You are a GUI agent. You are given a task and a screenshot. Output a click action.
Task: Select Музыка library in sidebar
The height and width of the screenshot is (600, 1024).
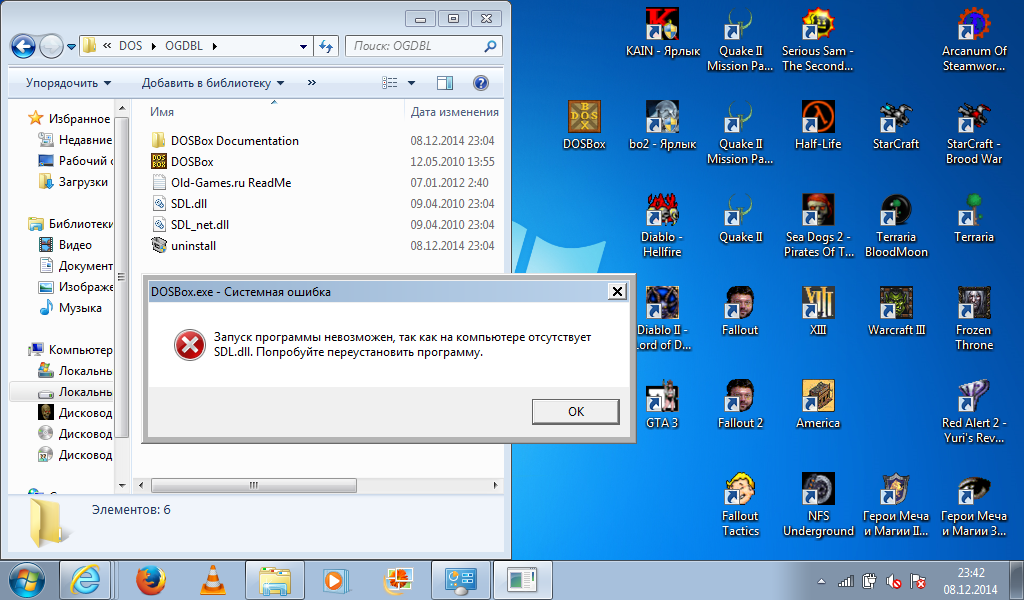71,308
